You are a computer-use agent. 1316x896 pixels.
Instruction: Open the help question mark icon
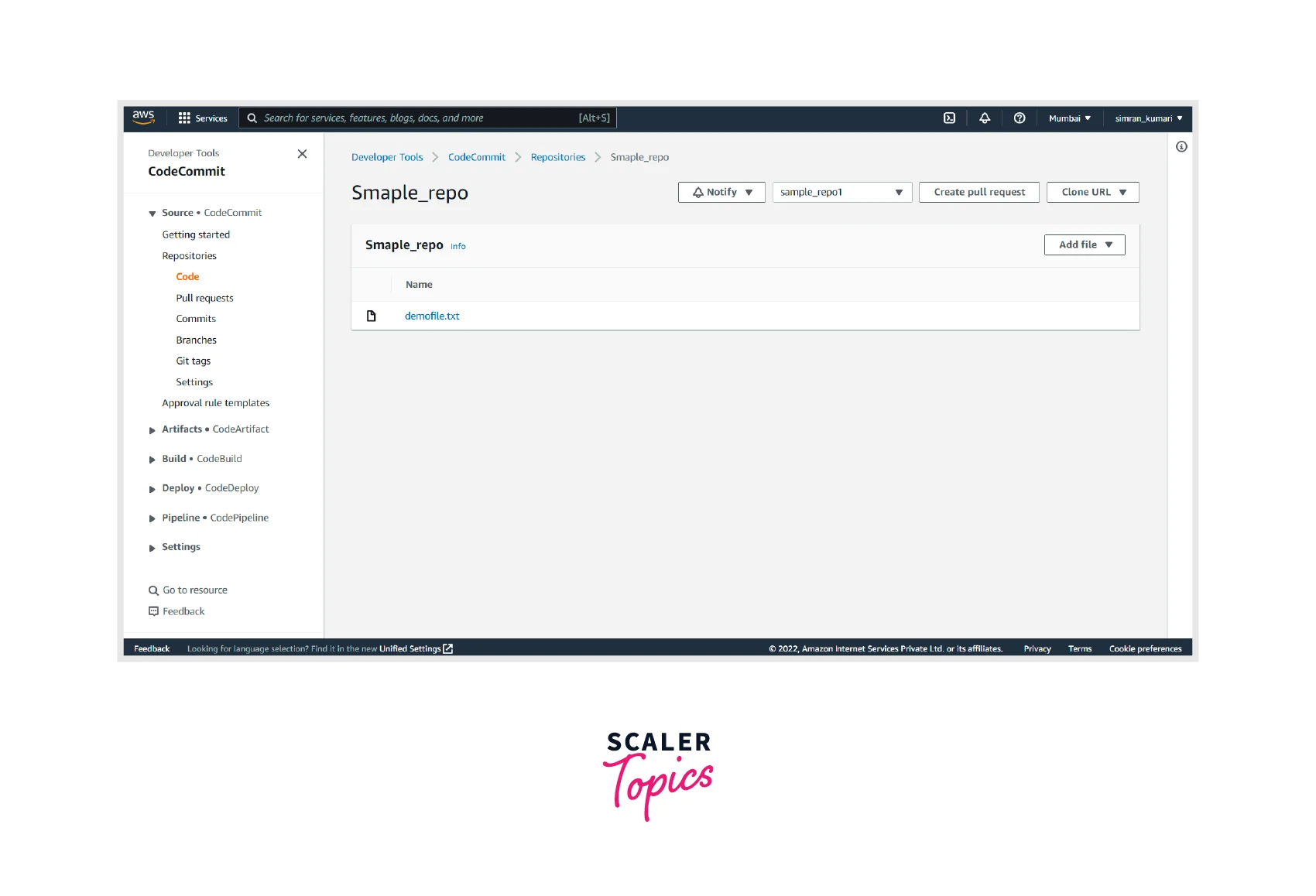1019,118
